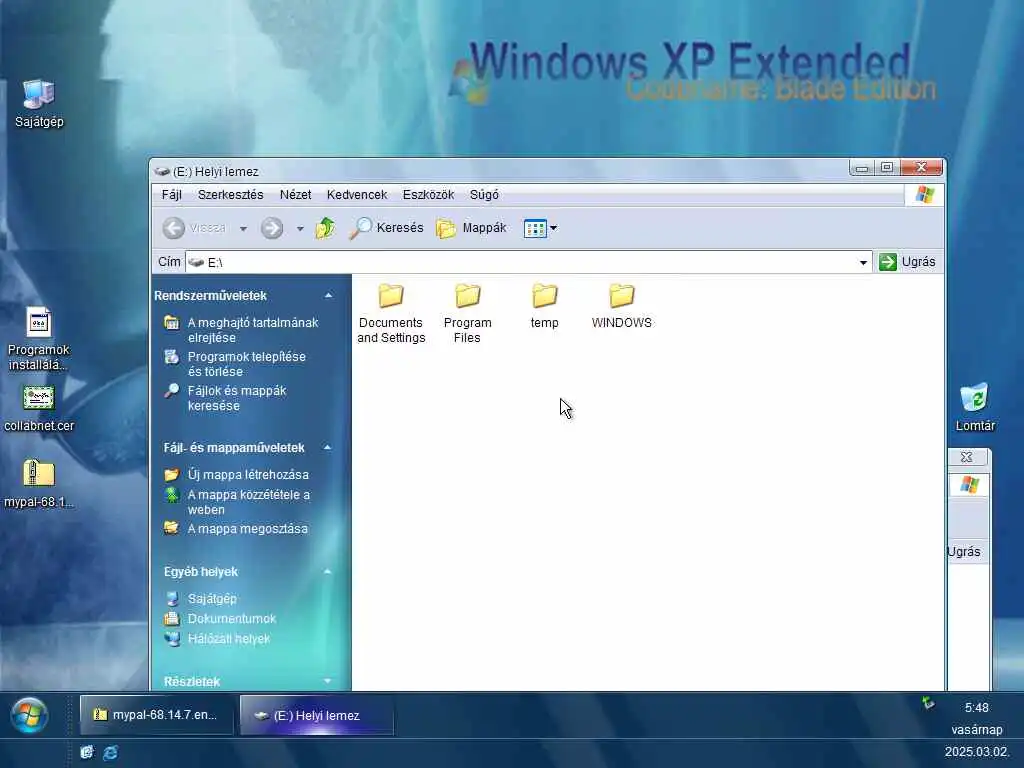Select the temp folder

[x=544, y=306]
